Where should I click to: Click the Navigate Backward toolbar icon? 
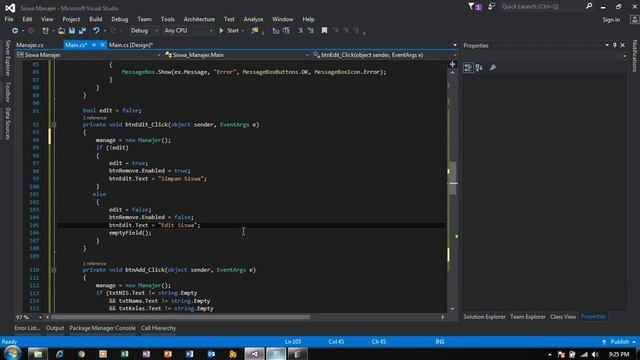15,31
